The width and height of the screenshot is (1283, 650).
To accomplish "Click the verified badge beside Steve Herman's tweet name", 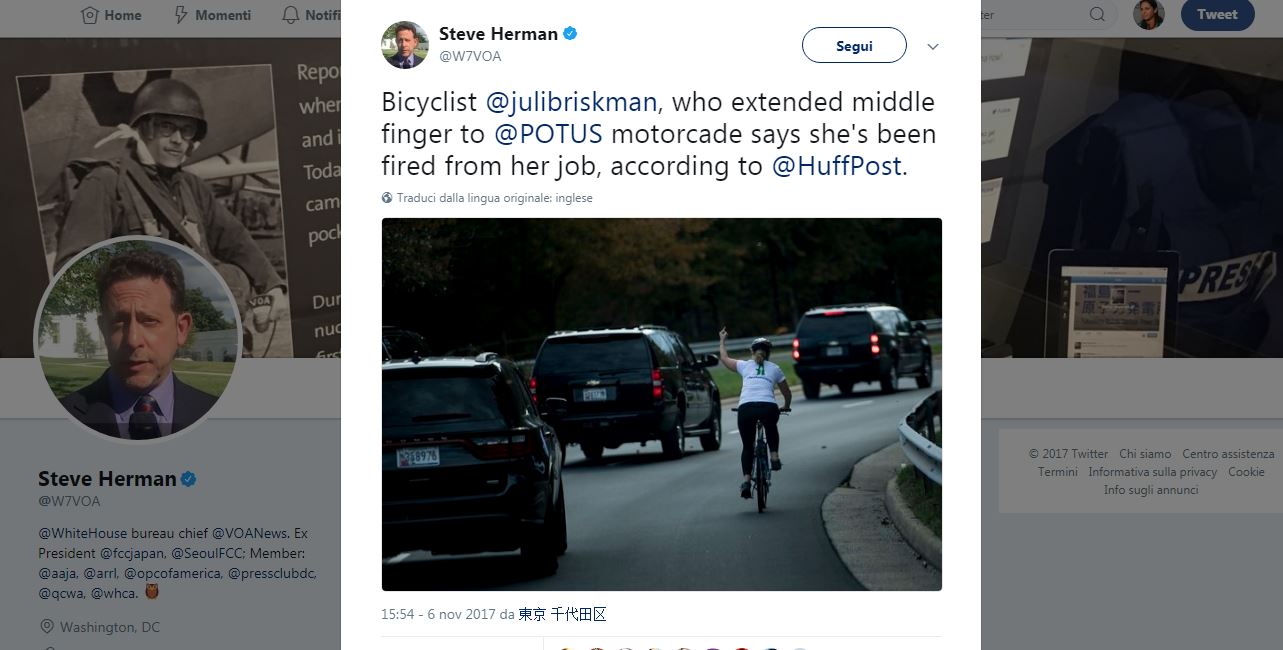I will (x=569, y=33).
